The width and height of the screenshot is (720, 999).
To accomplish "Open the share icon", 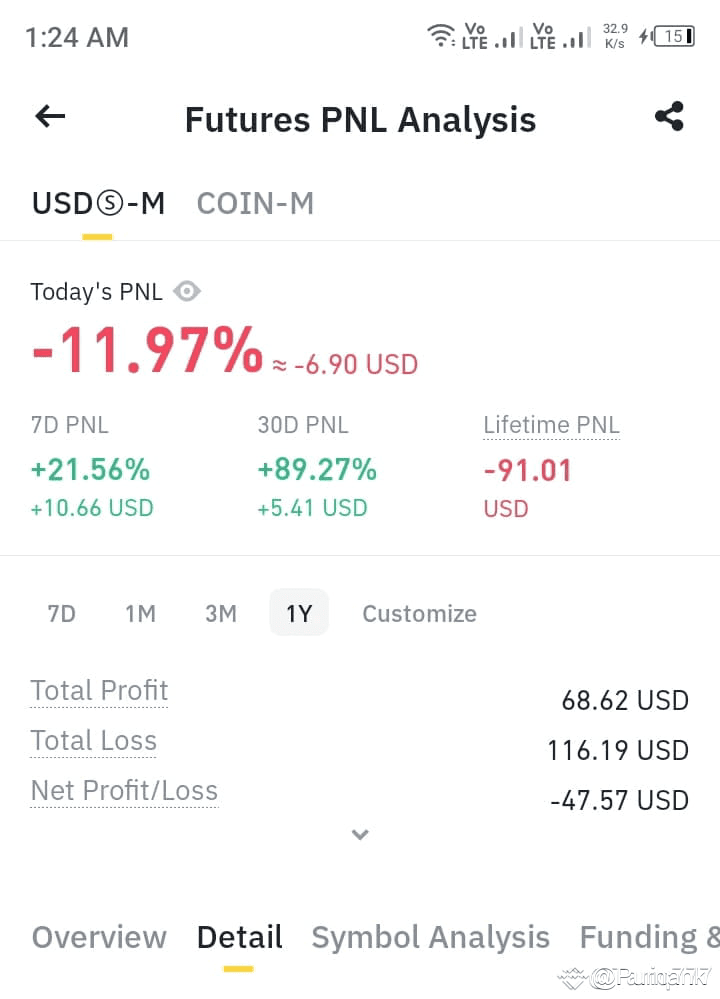I will 669,117.
